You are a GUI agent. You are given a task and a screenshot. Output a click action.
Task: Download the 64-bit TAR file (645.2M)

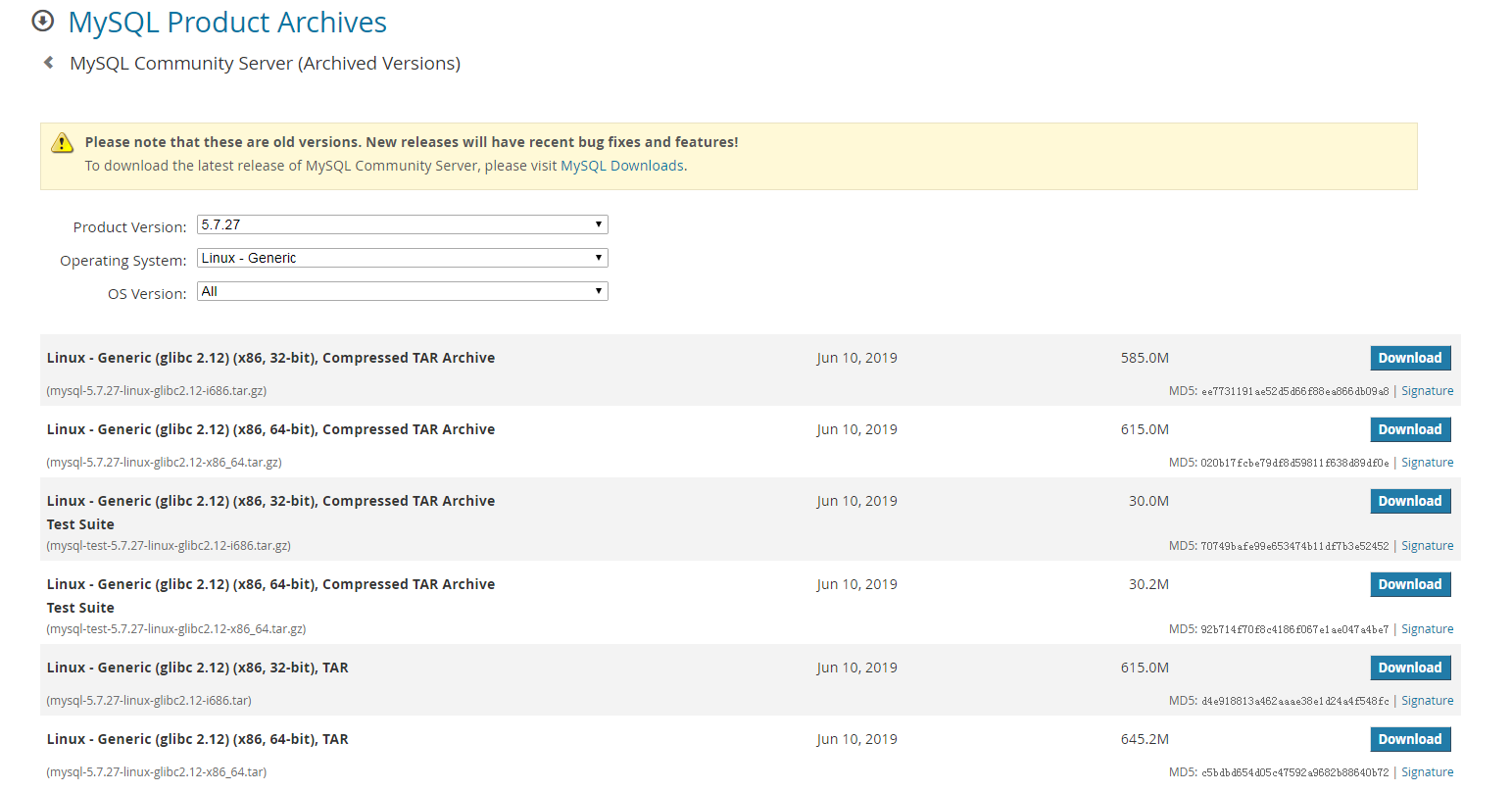(x=1409, y=739)
